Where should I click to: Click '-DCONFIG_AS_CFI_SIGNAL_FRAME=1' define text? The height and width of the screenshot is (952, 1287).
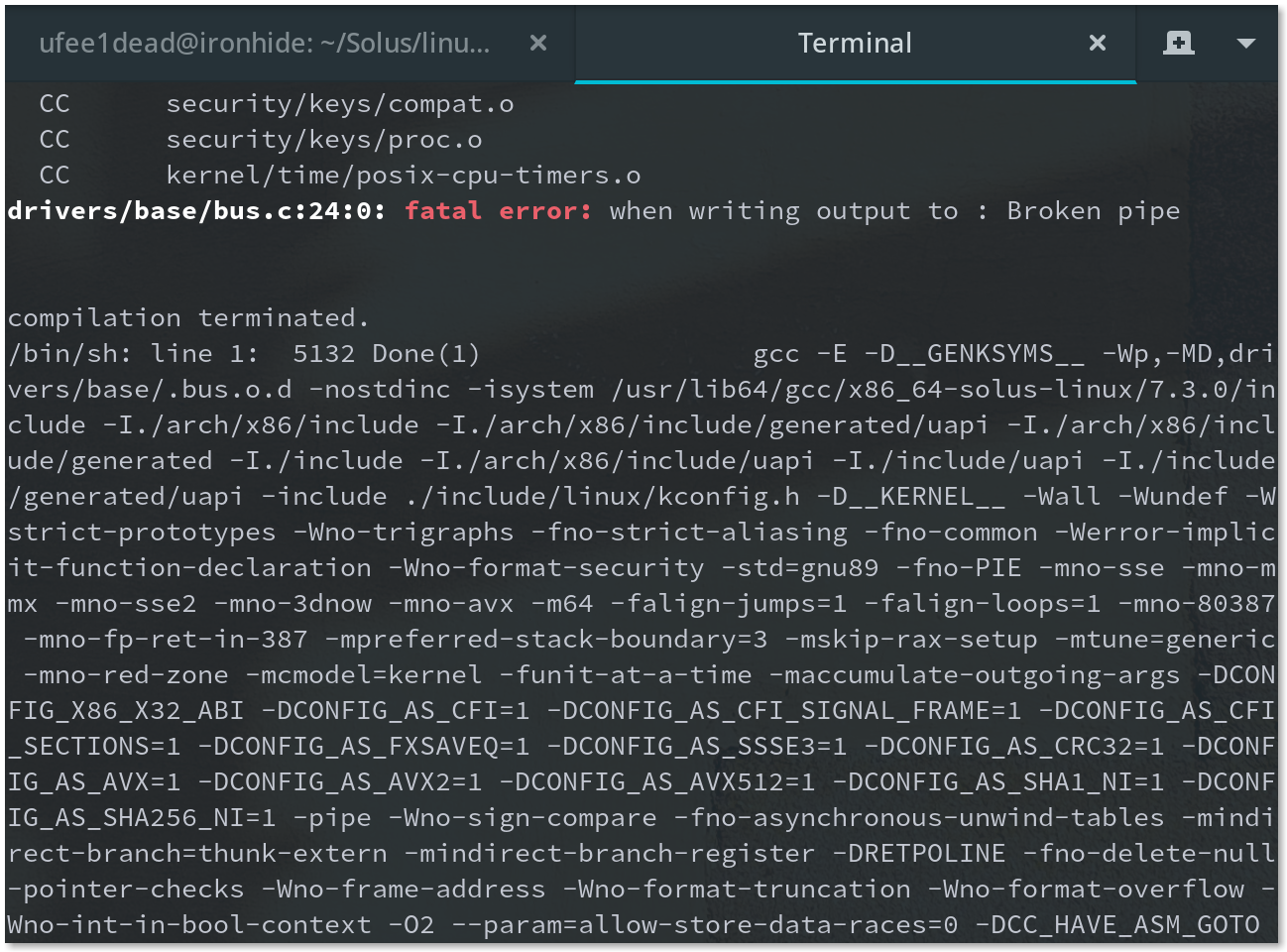[x=784, y=711]
